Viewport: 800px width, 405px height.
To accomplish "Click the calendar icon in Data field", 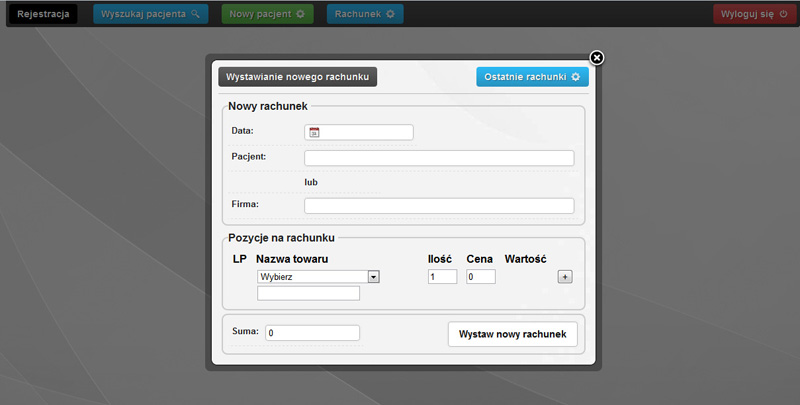I will coord(314,133).
